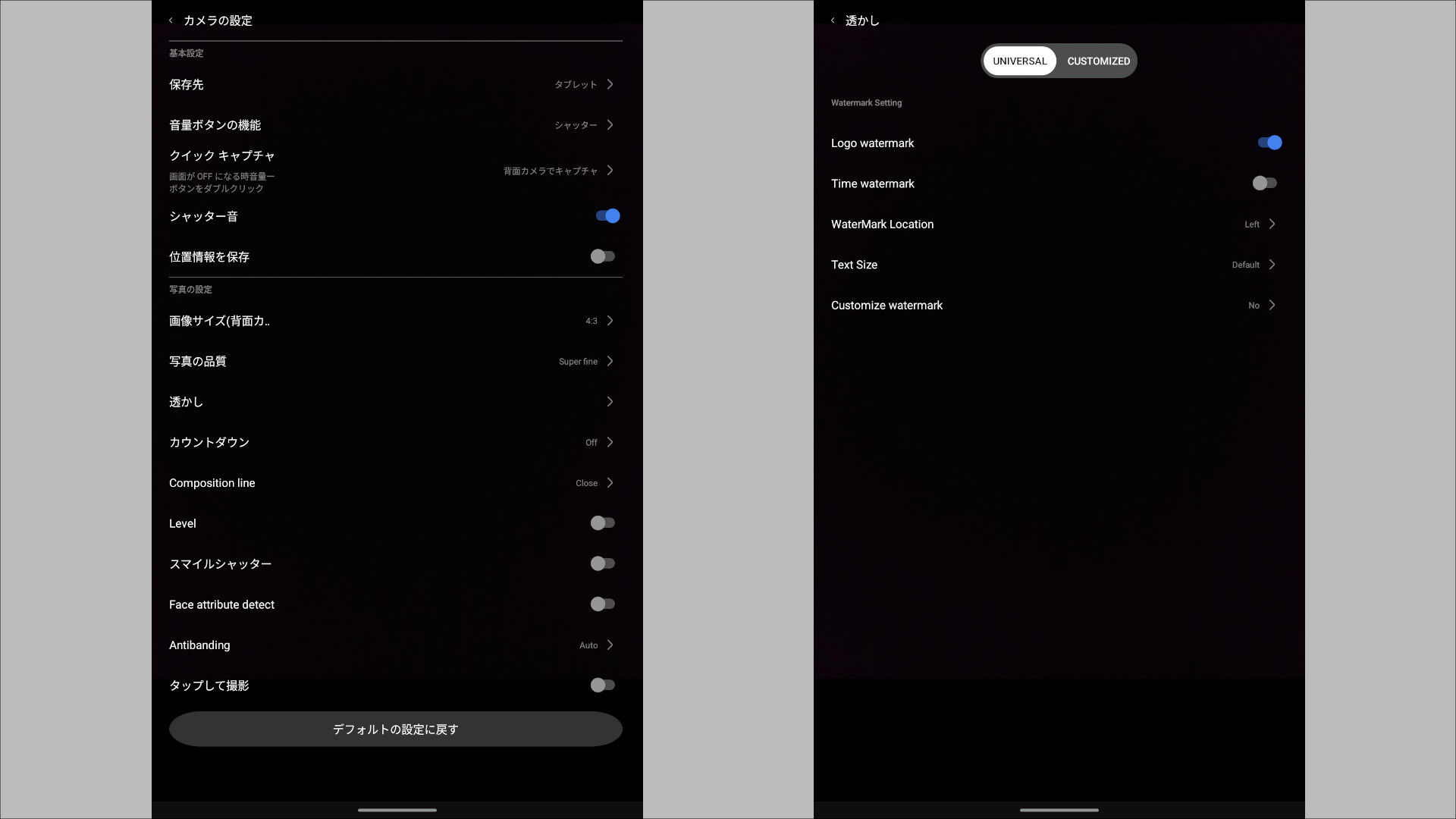Turn off Logo watermark switch
The width and height of the screenshot is (1456, 819).
(x=1269, y=143)
